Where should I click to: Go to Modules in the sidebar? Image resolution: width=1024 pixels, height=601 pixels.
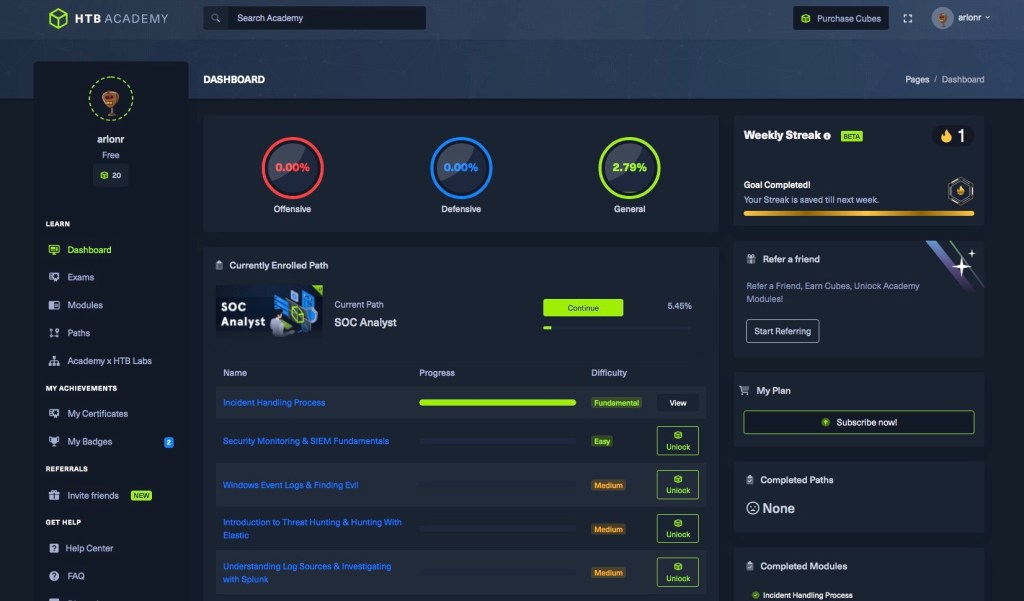85,305
